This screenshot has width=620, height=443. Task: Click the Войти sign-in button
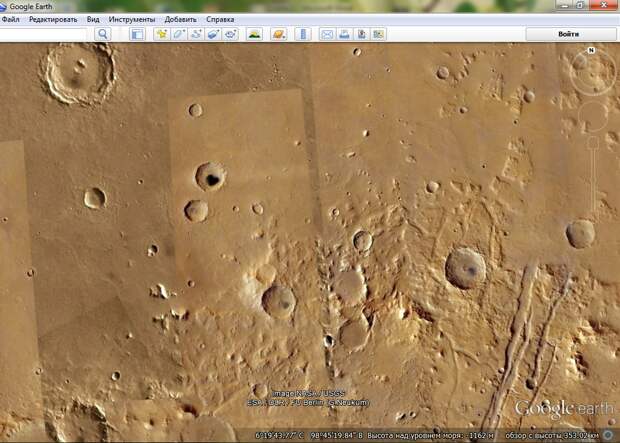pyautogui.click(x=571, y=34)
